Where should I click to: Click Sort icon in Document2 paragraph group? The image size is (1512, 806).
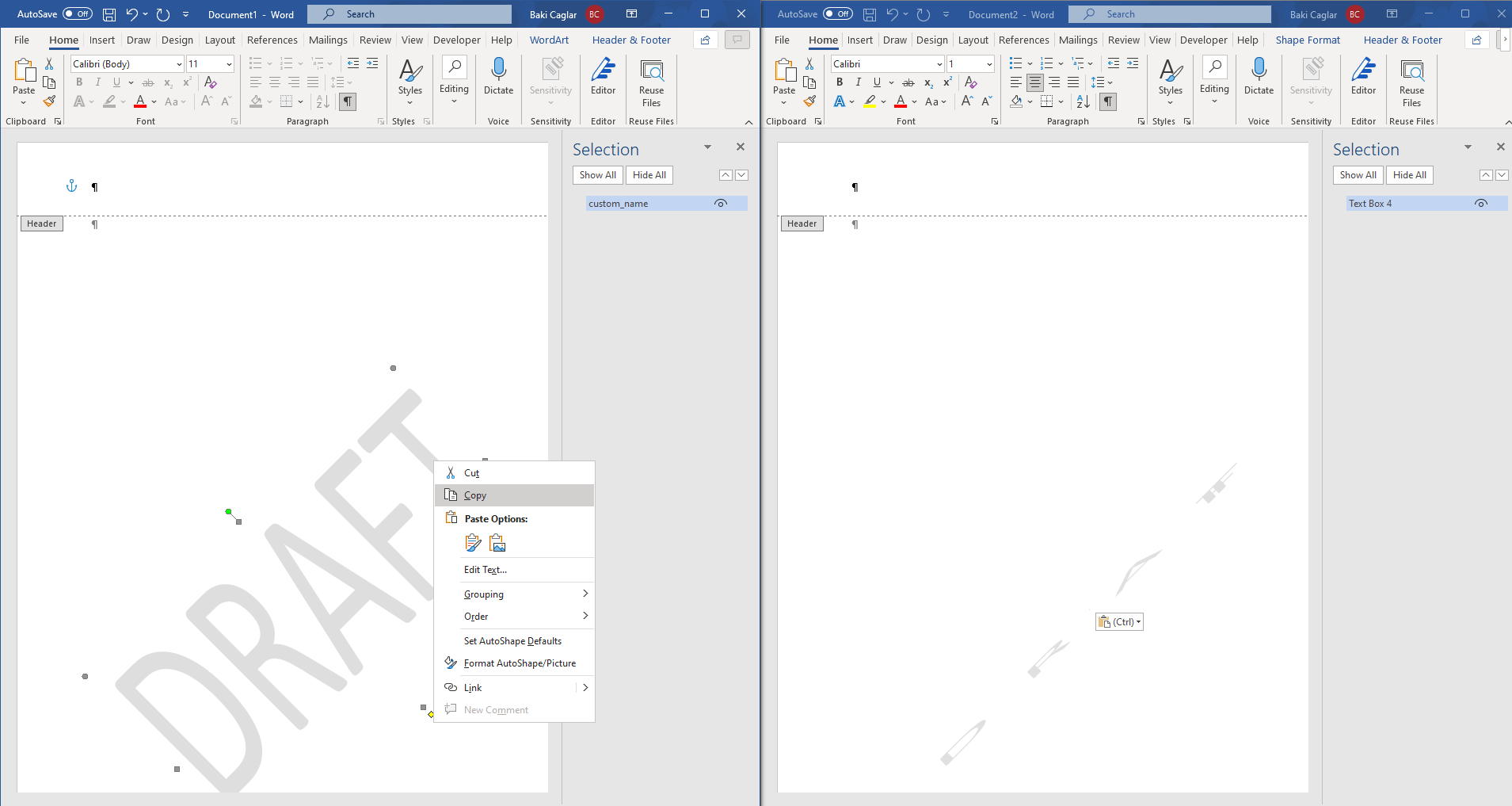pos(1084,101)
